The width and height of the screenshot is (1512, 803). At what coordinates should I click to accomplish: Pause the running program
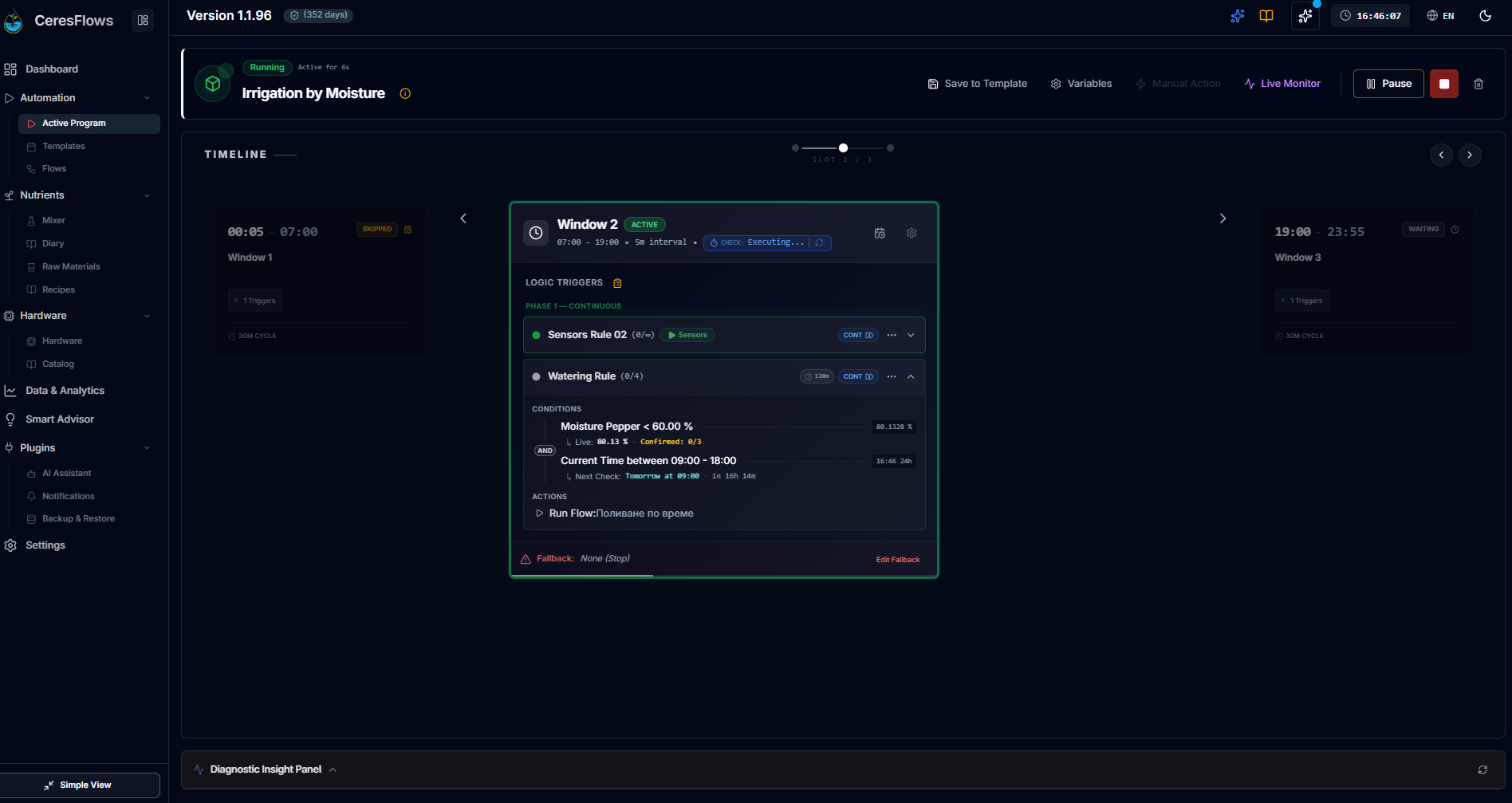click(x=1388, y=84)
